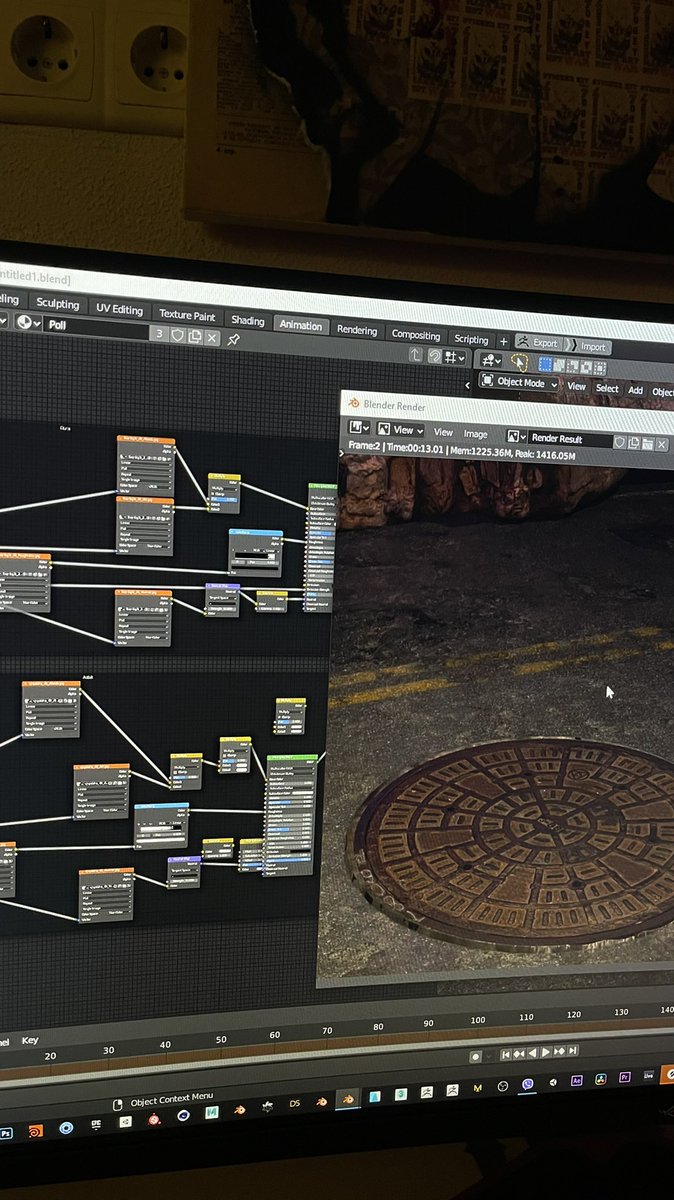The image size is (674, 1200).
Task: Jump to the timeline start frame
Action: coord(506,1054)
